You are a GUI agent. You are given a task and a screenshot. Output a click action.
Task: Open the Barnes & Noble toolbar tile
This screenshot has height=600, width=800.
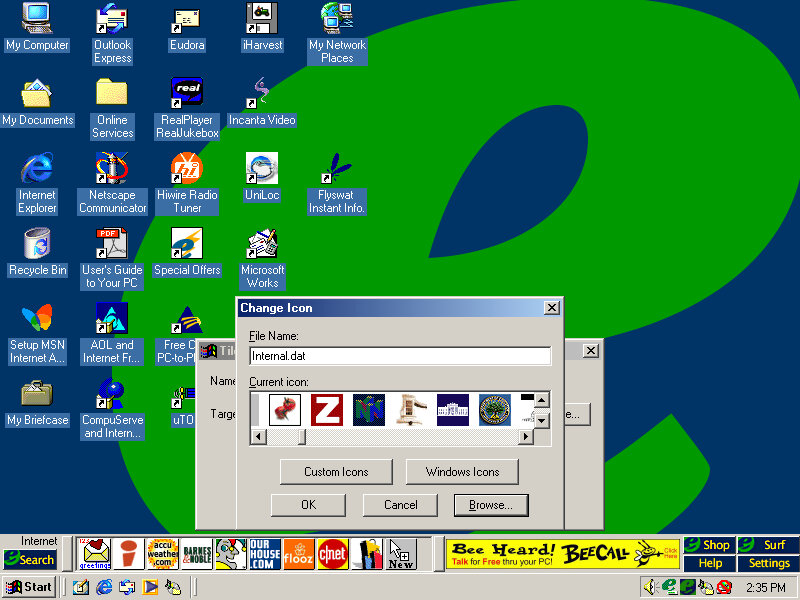[197, 554]
